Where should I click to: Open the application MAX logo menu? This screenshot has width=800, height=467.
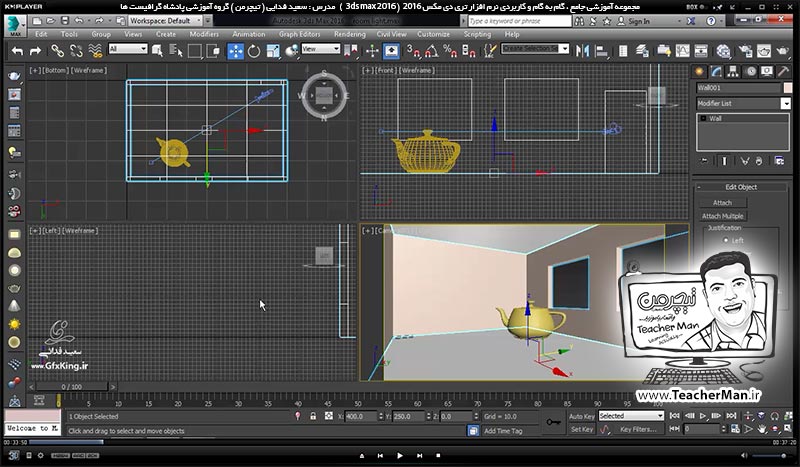[15, 26]
